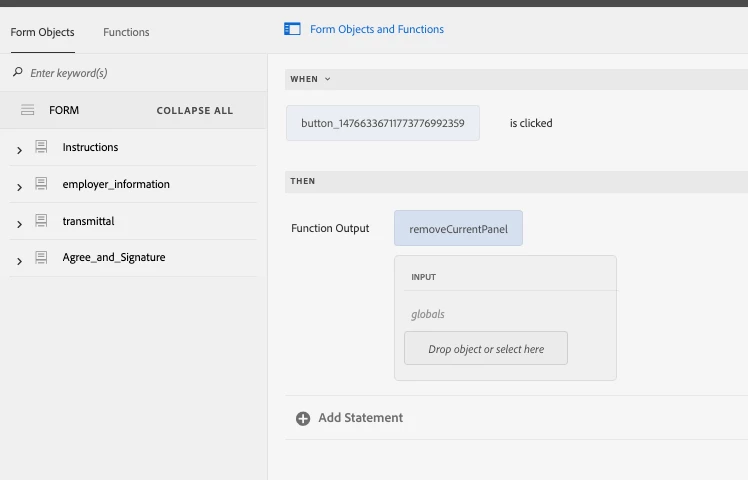
Task: Click the employer_information panel icon
Action: [x=42, y=184]
